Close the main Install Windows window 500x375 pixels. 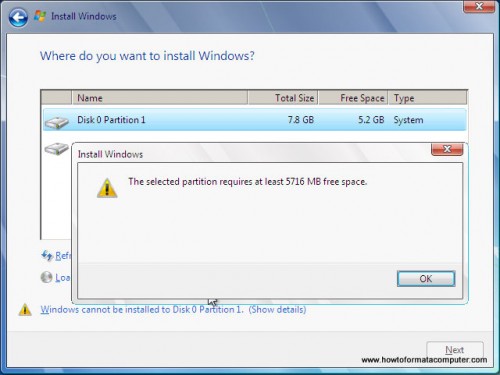tap(479, 6)
